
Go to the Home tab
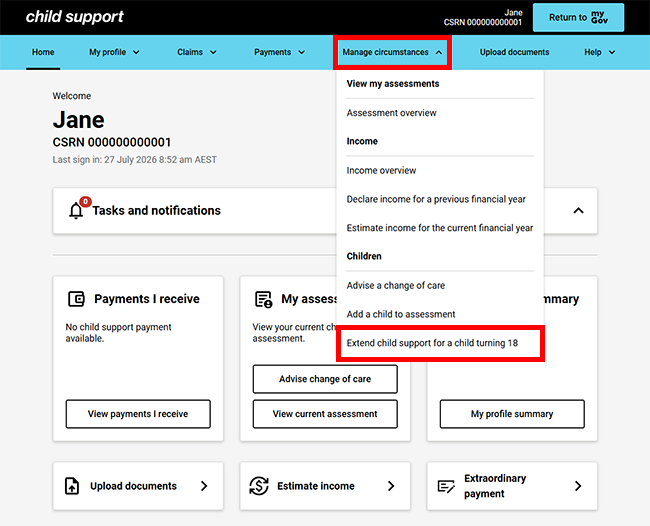click(43, 52)
